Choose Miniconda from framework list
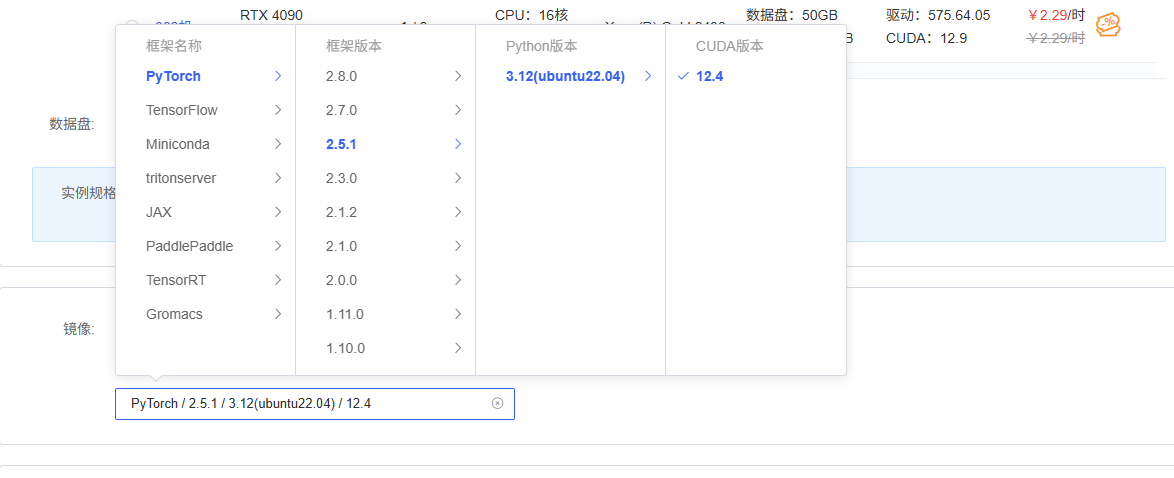 (205, 144)
